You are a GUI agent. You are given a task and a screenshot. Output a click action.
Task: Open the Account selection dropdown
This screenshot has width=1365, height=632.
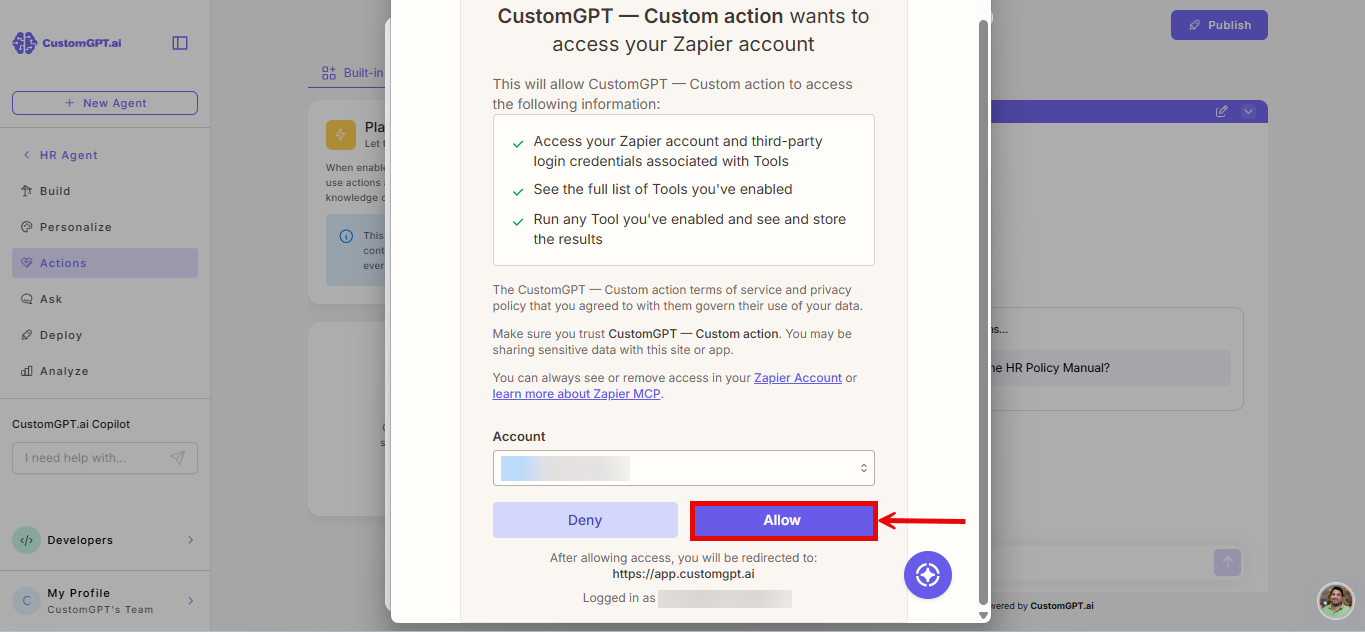(683, 468)
